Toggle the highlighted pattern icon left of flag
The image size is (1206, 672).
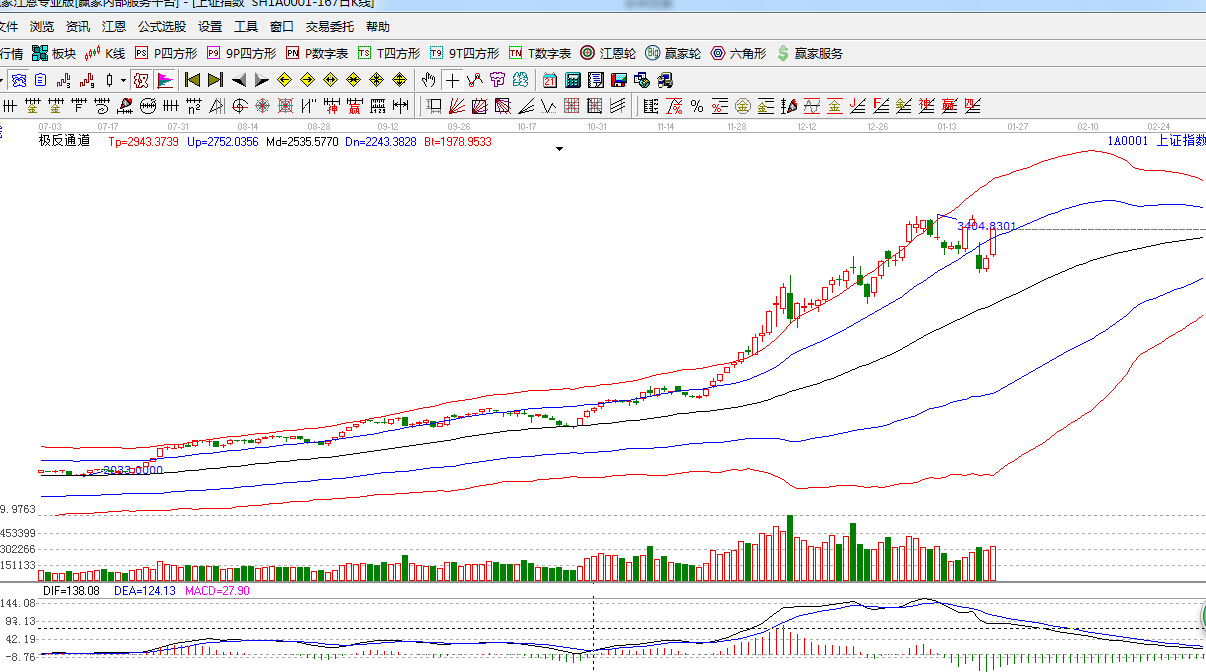pyautogui.click(x=141, y=80)
